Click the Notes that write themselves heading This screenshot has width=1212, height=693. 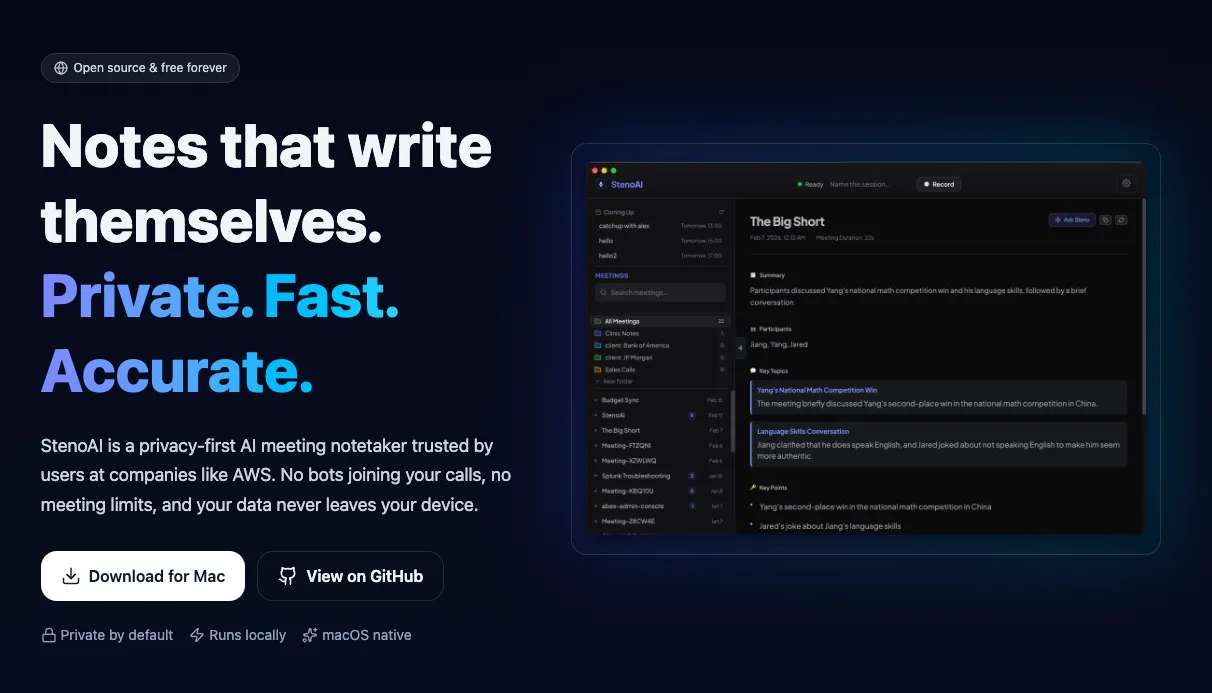pyautogui.click(x=266, y=182)
